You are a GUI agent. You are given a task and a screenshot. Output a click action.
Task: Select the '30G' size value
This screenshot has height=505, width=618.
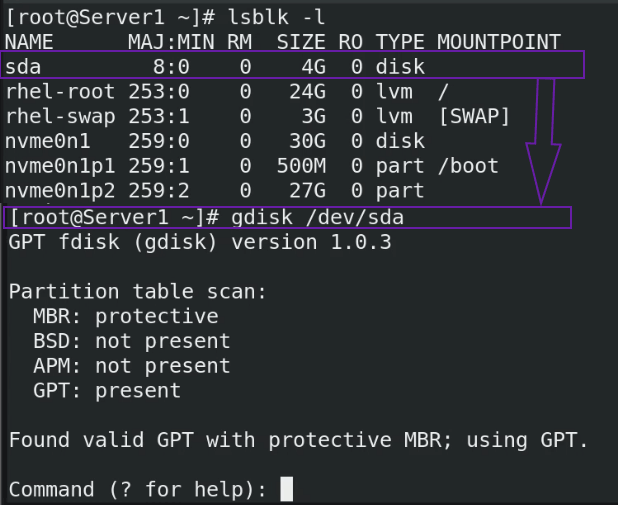pos(307,141)
